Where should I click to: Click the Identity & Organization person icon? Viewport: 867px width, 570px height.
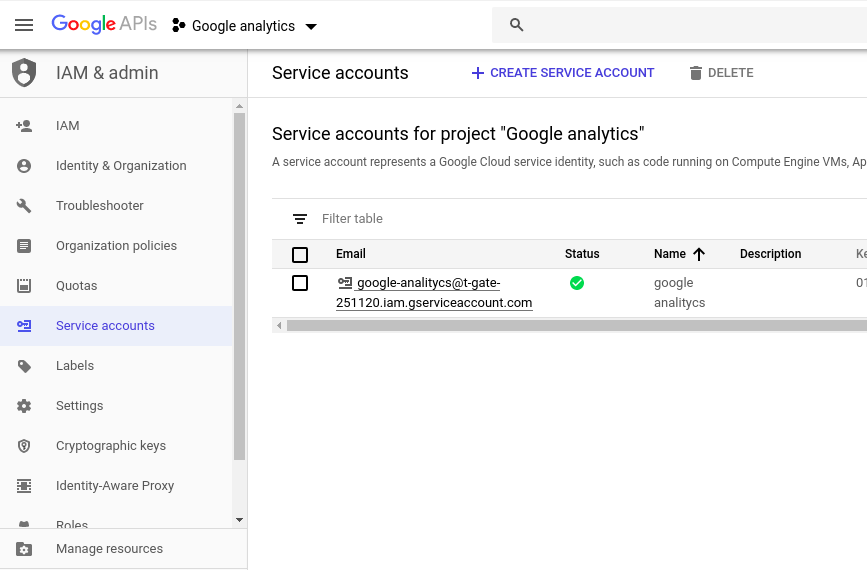(24, 166)
